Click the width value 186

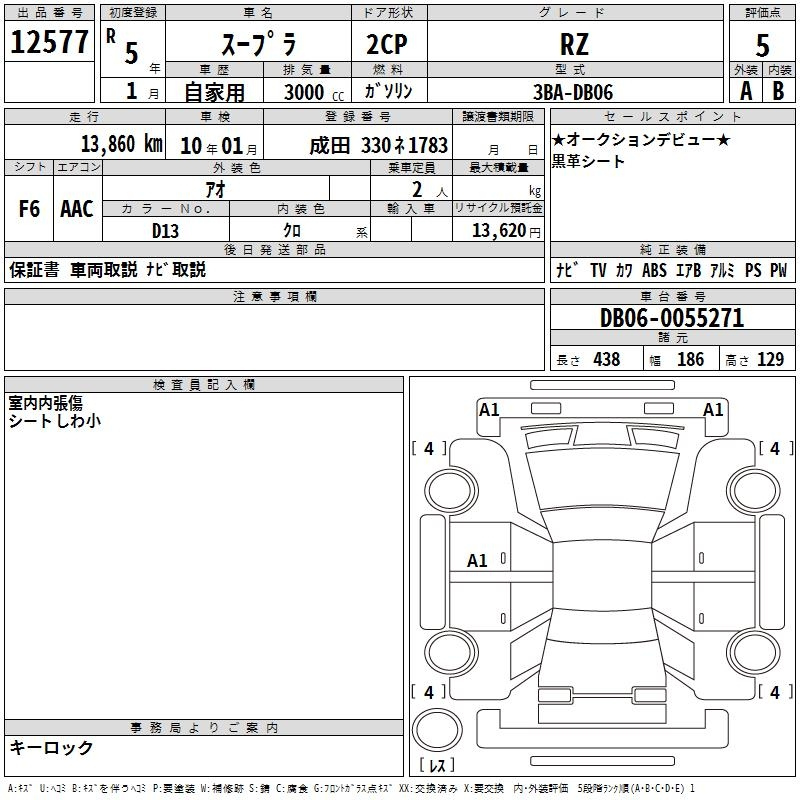[x=691, y=360]
